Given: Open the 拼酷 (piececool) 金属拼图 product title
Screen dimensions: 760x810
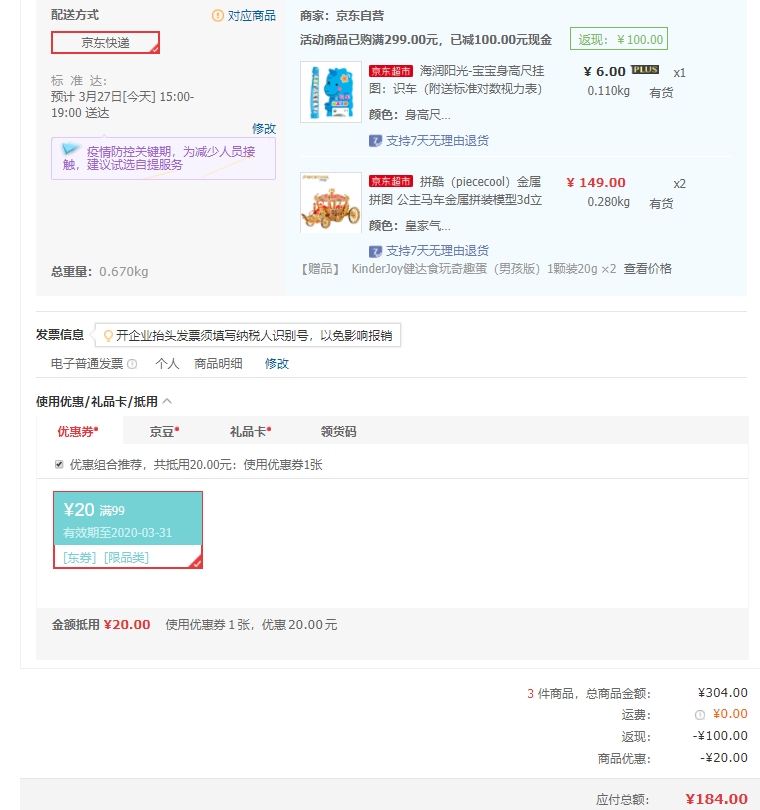Looking at the screenshot, I should tap(456, 191).
